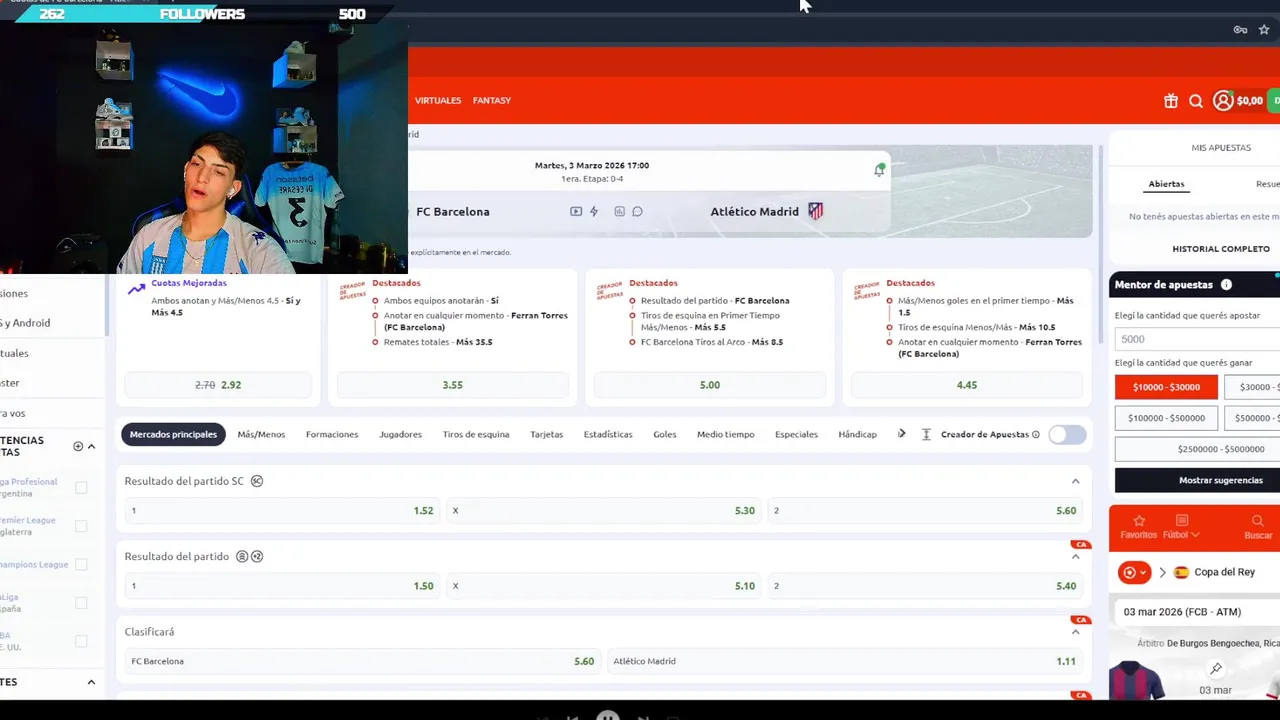Click the bet amount input showing 5000
The width and height of the screenshot is (1280, 720).
1198,340
